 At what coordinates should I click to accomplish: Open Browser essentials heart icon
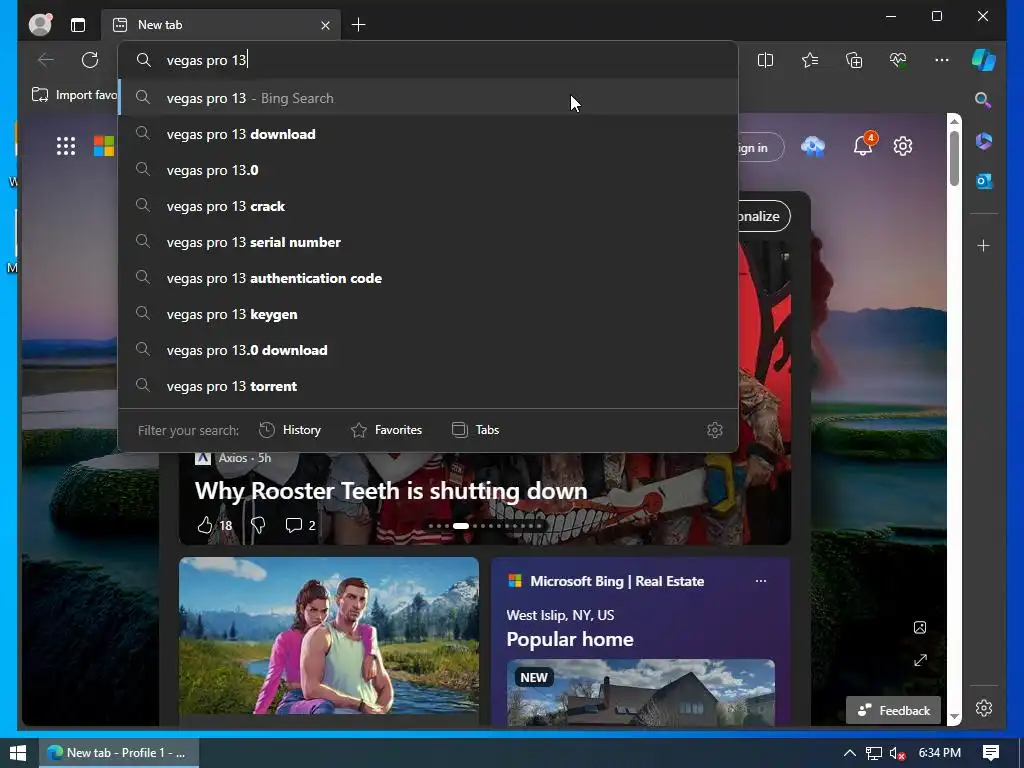coord(898,60)
